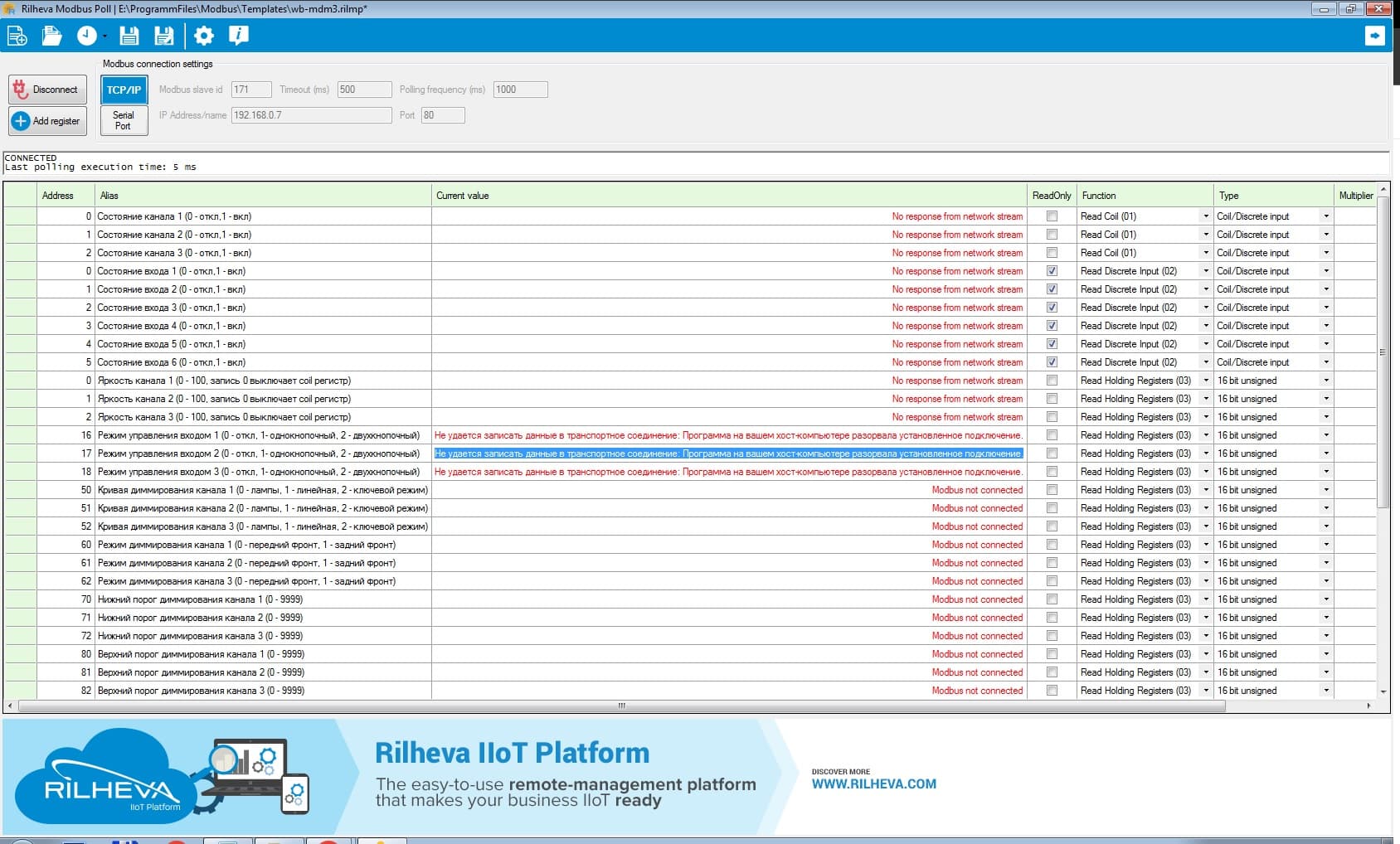1400x844 pixels.
Task: Click the Rilheva IIoT Platform banner title
Action: pos(512,753)
